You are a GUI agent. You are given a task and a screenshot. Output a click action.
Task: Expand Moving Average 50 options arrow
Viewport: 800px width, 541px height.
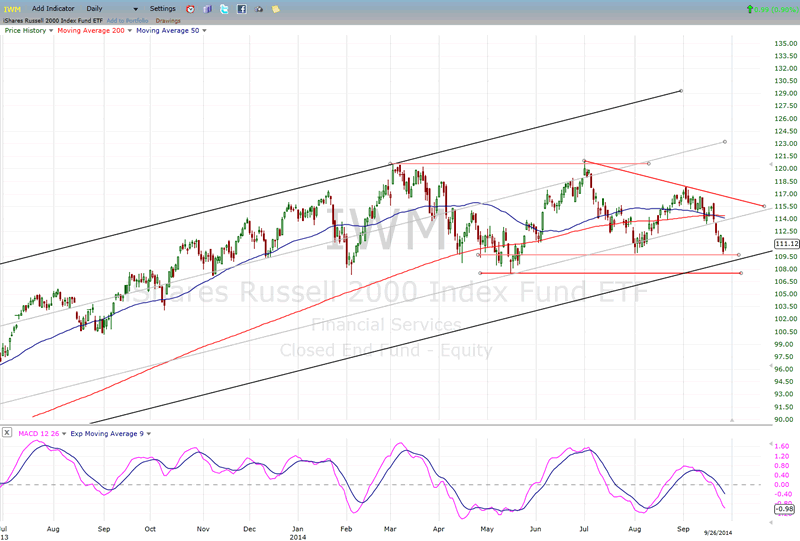pos(205,31)
